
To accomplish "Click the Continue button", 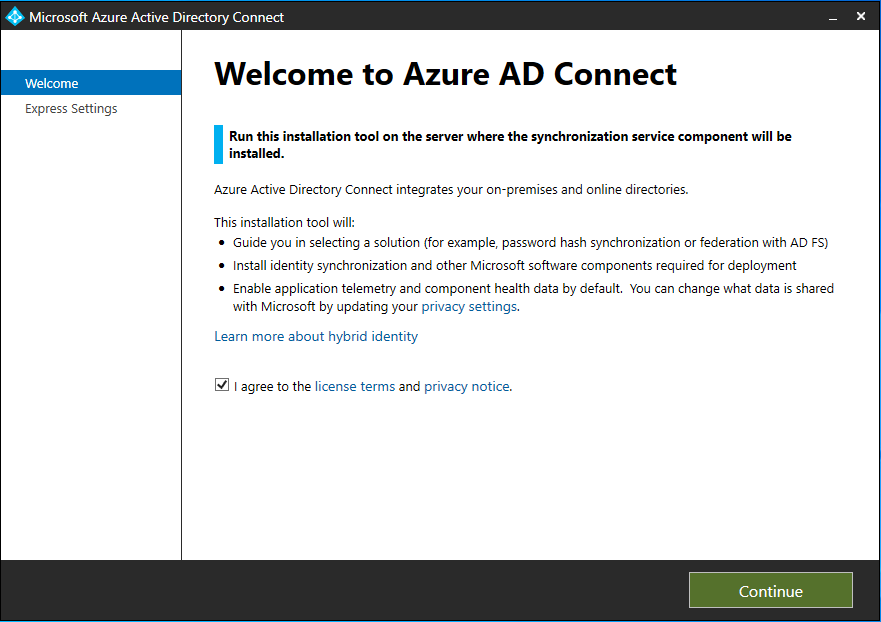I will 770,590.
